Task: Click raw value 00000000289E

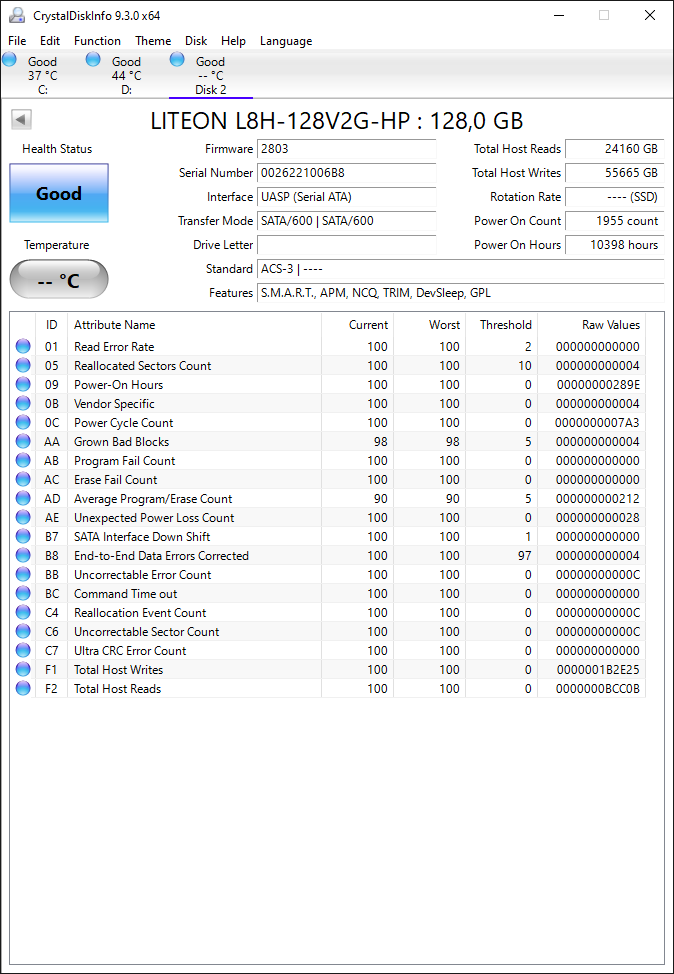Action: [x=598, y=385]
